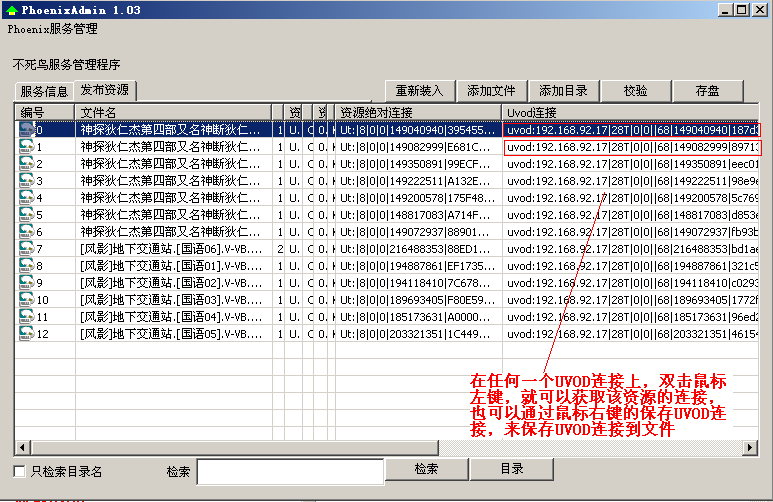Click the 添加目录 button
The height and width of the screenshot is (502, 773).
(x=563, y=91)
